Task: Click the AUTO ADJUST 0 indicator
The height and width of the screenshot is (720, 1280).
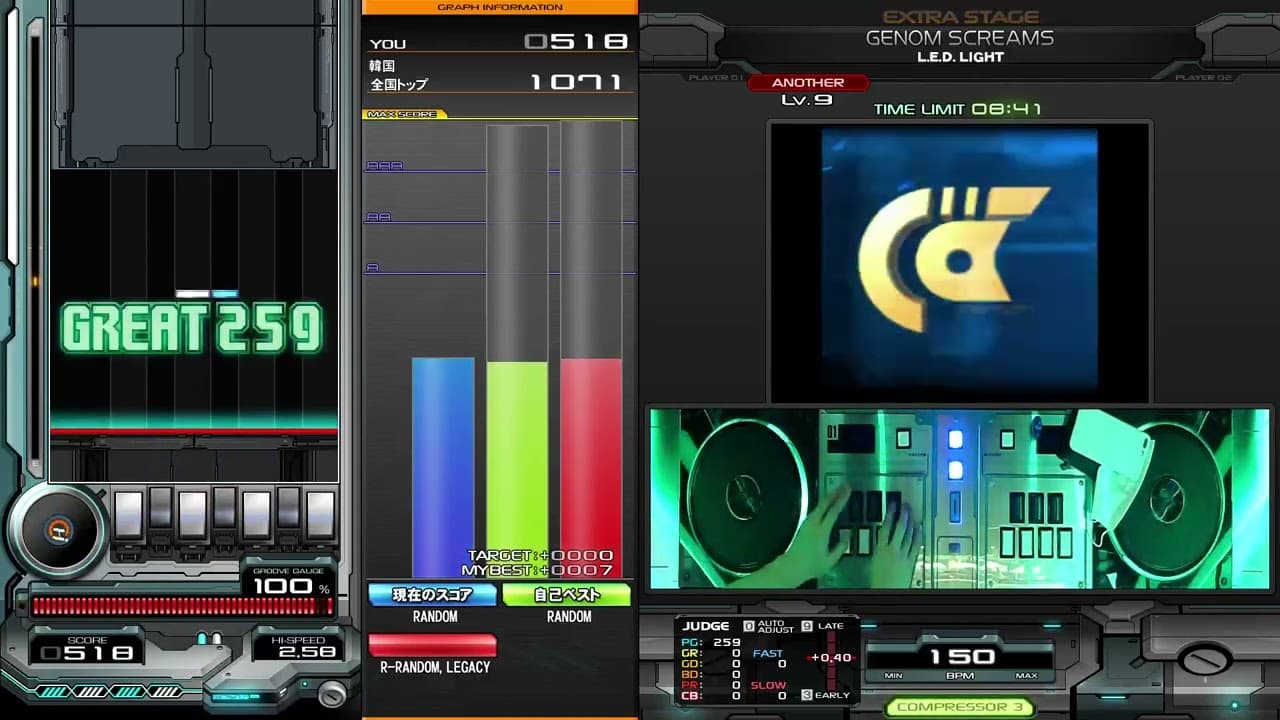Action: (x=767, y=626)
